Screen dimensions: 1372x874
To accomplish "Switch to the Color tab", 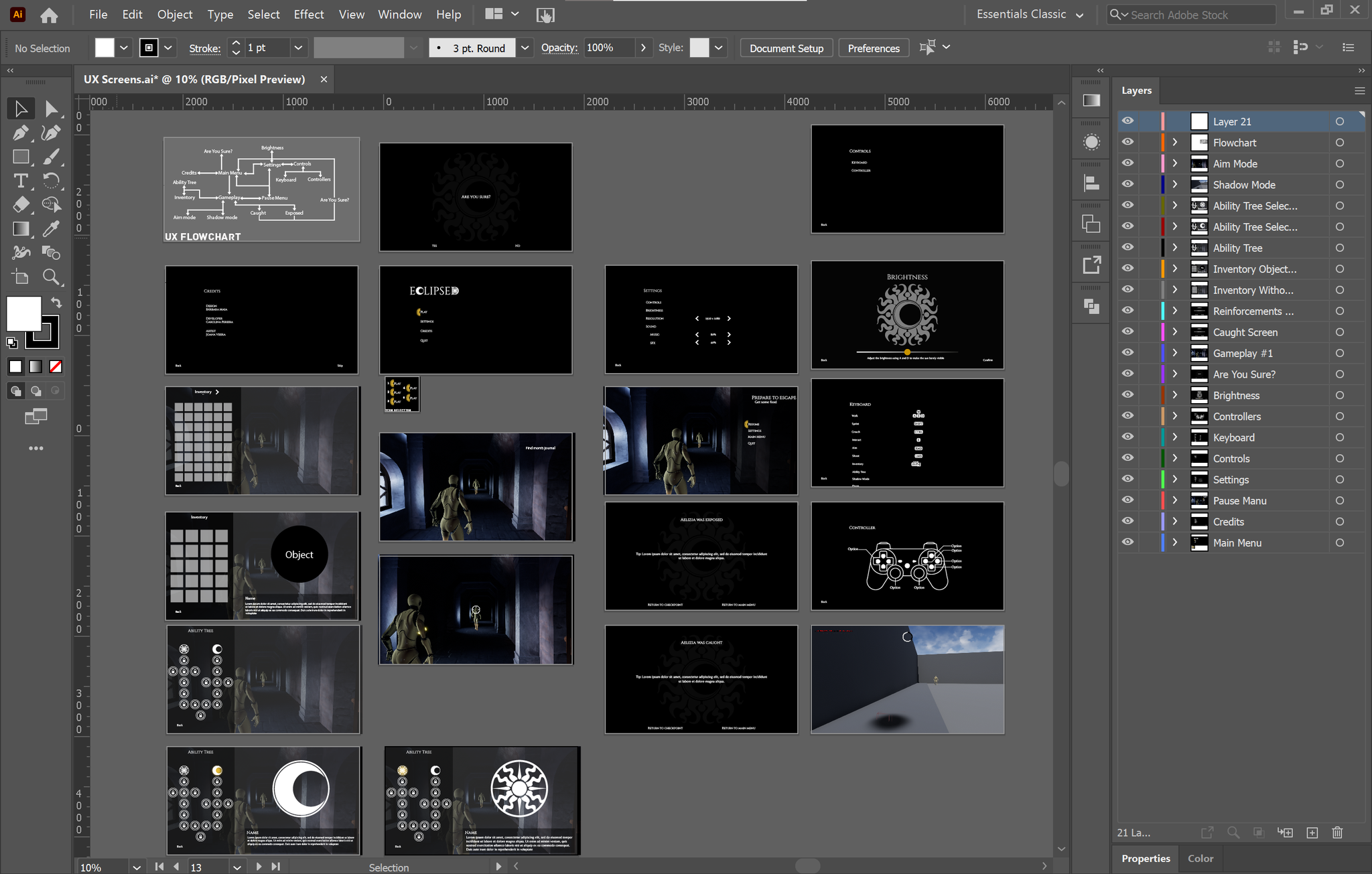I will click(x=1200, y=859).
